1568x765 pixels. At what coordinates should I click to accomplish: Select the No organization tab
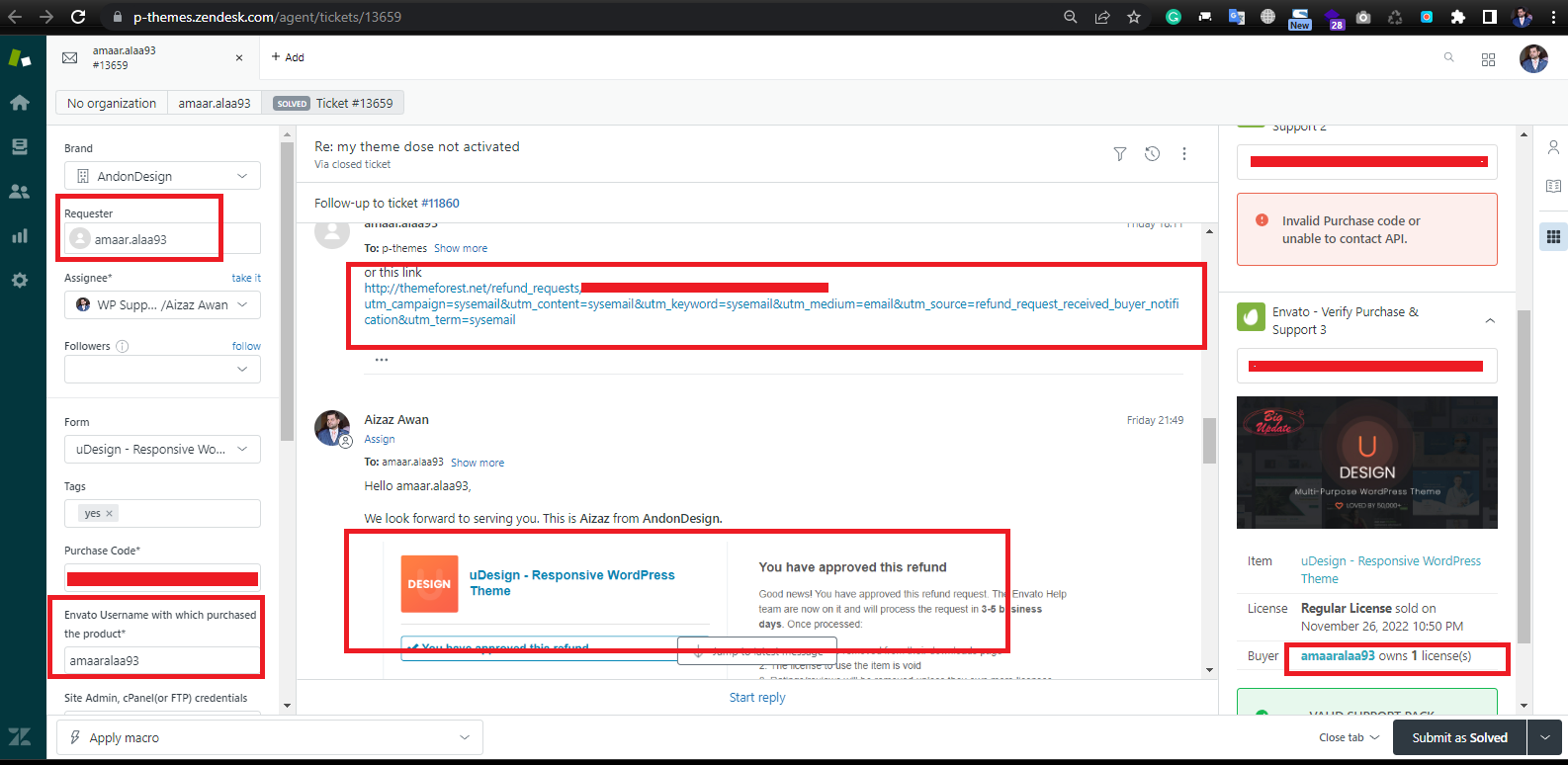[112, 103]
